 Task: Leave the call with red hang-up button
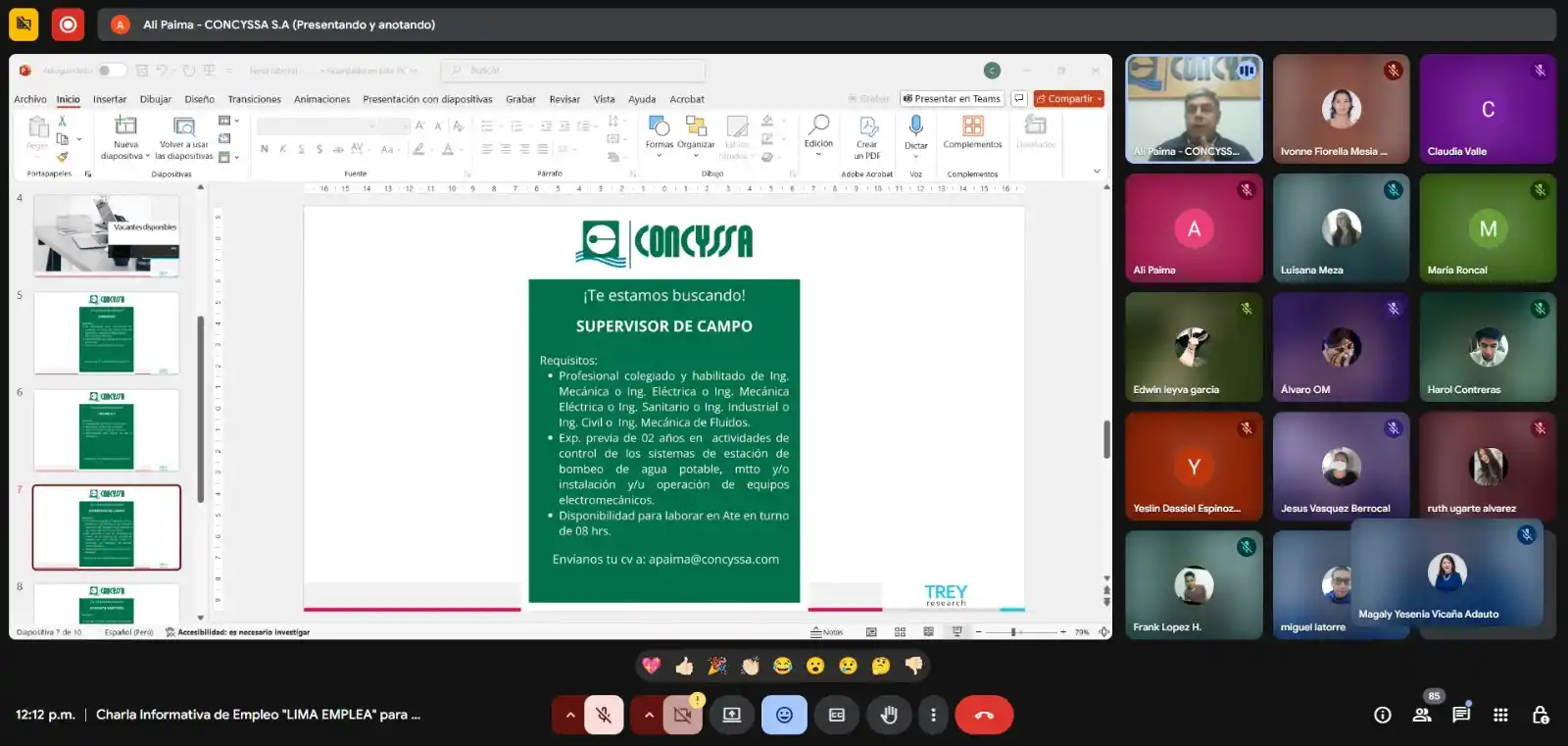pos(984,715)
